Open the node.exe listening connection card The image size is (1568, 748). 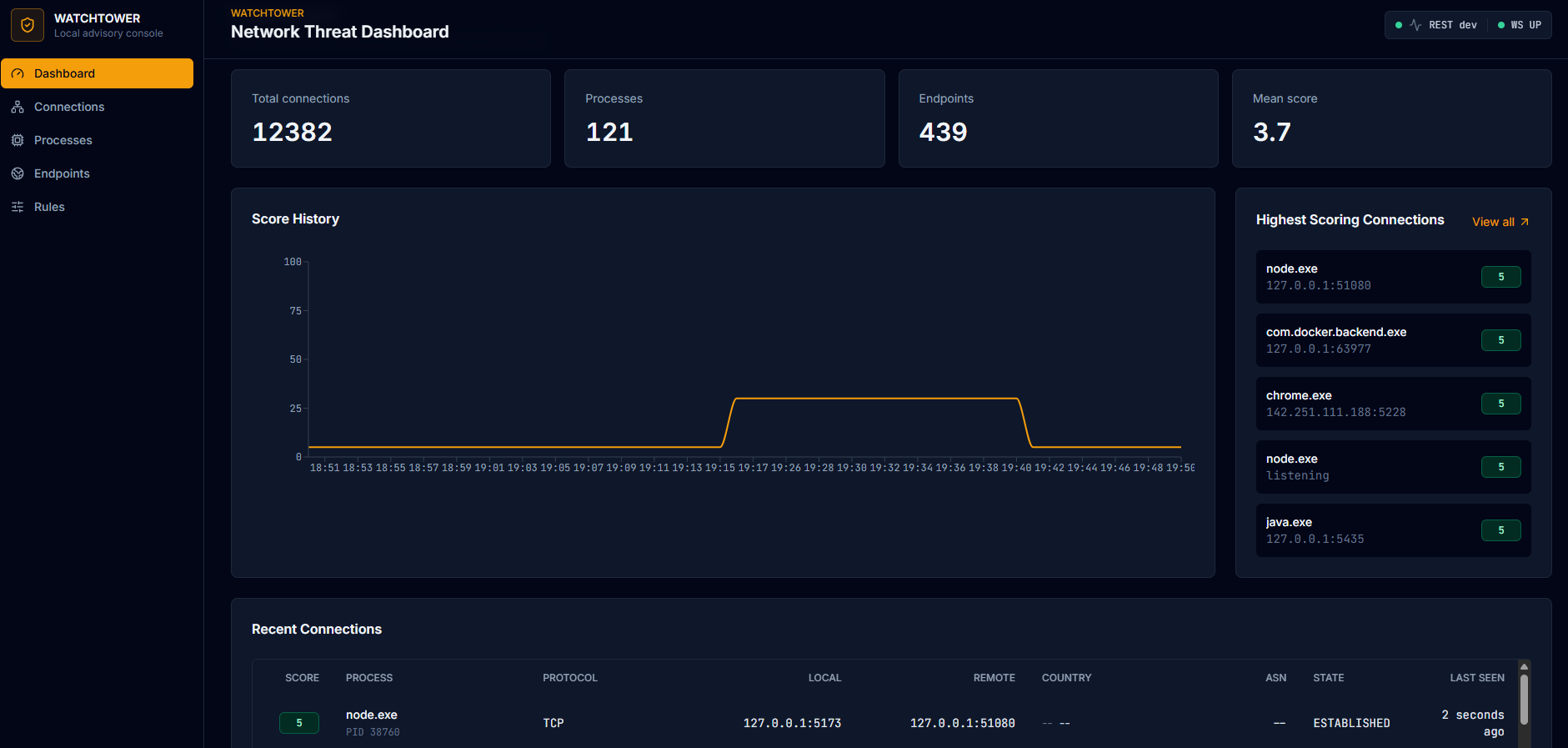click(x=1394, y=467)
